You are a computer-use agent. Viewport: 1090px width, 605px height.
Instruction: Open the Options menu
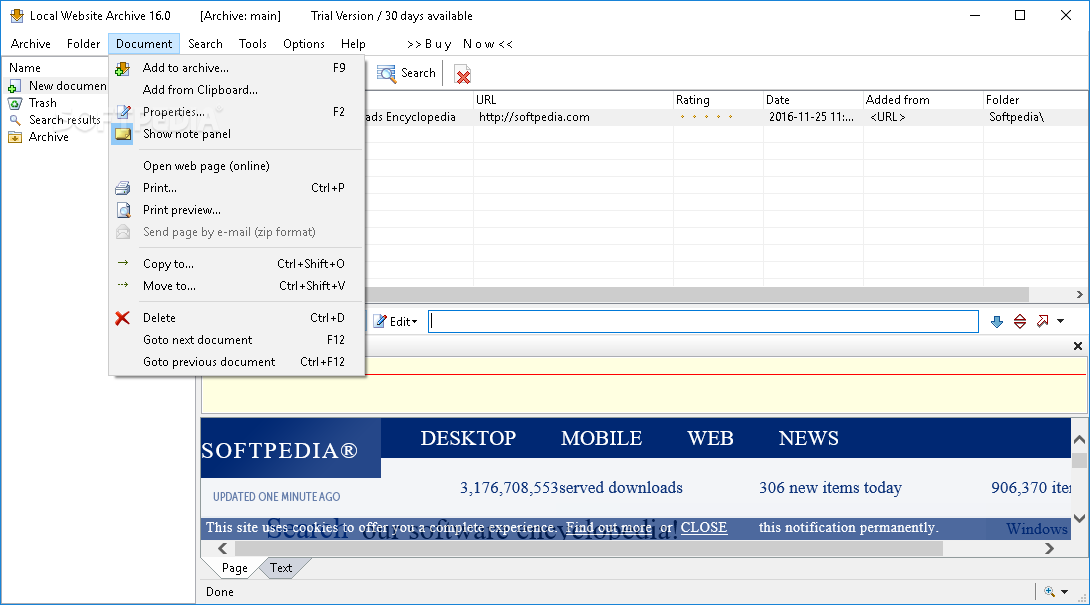pos(304,44)
